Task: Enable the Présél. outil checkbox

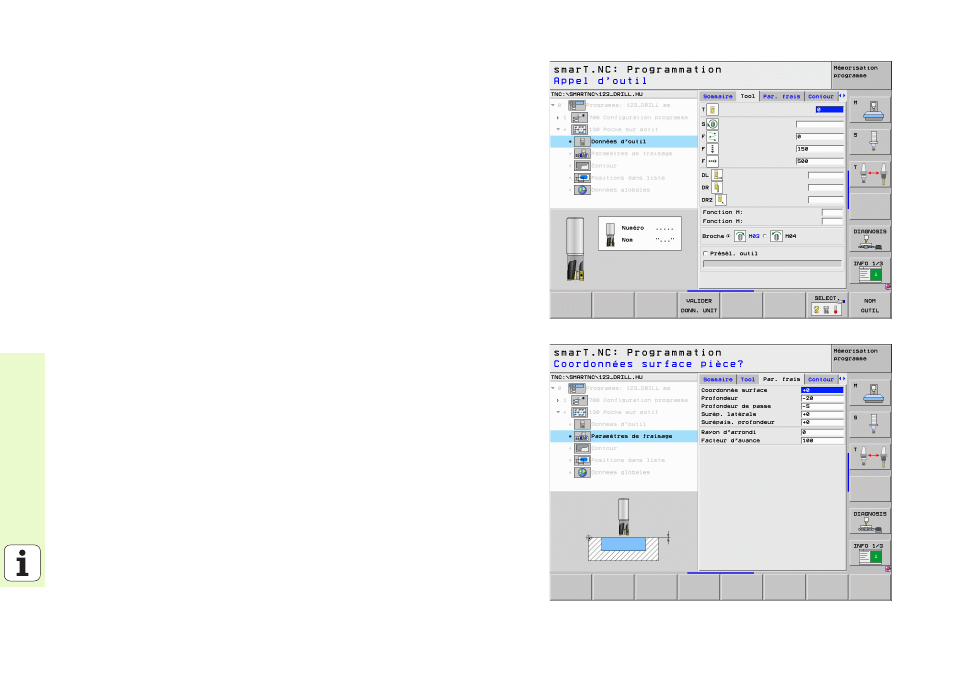Action: click(x=706, y=253)
